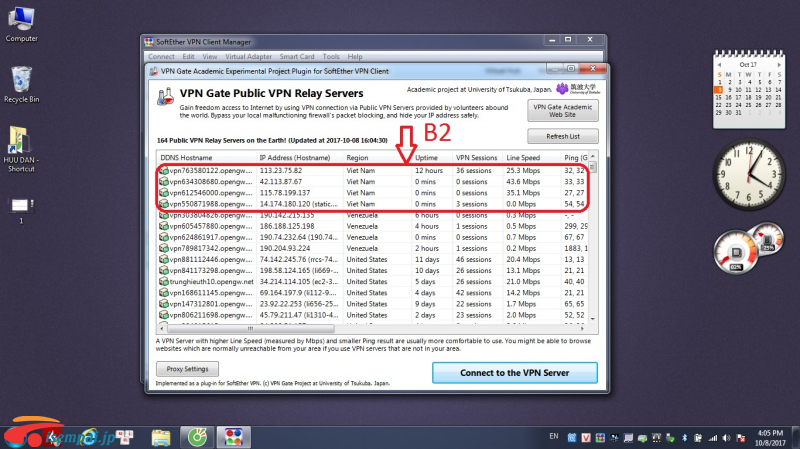Open Connect menu in SoftEther VPN Client Manager
800x449 pixels.
161,57
